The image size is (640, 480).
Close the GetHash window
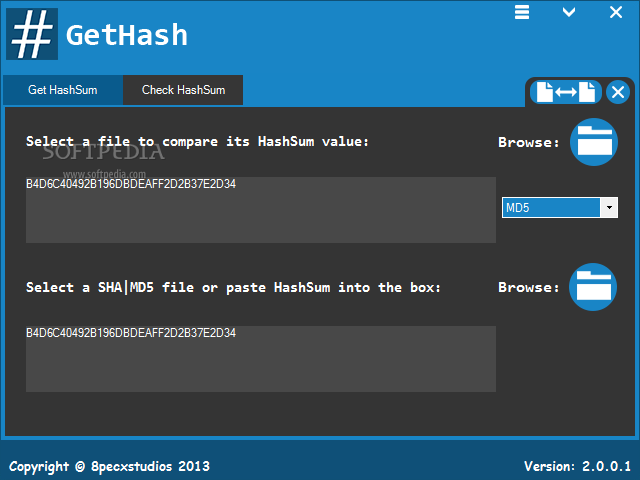tap(616, 12)
